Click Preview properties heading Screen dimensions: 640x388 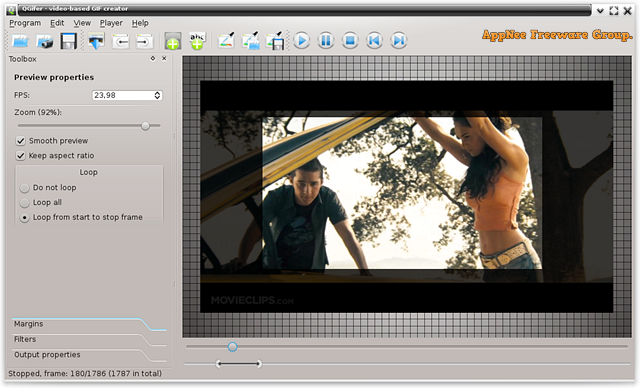[54, 77]
